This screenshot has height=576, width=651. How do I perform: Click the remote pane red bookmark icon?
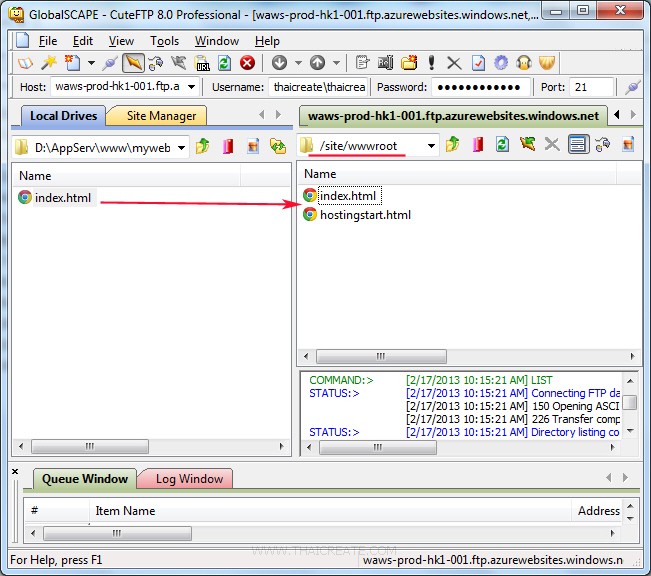[478, 145]
